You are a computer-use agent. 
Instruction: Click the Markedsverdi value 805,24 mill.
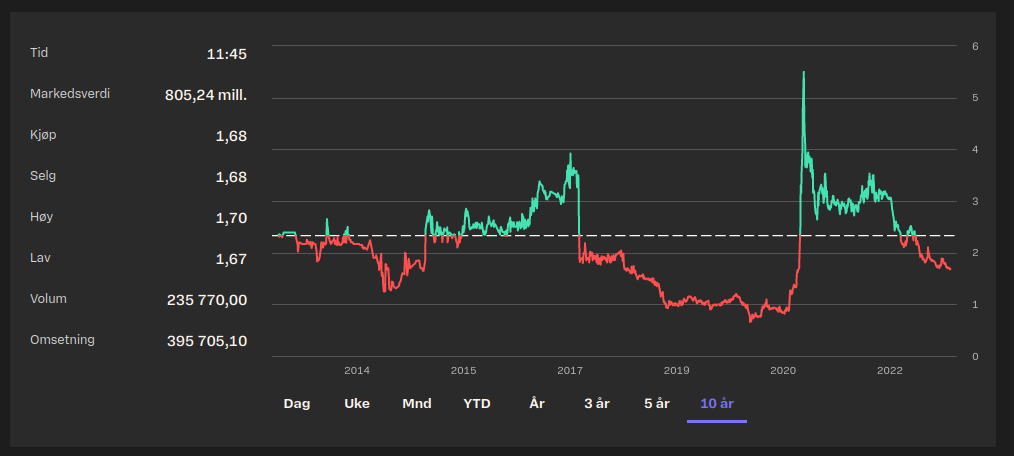[205, 95]
